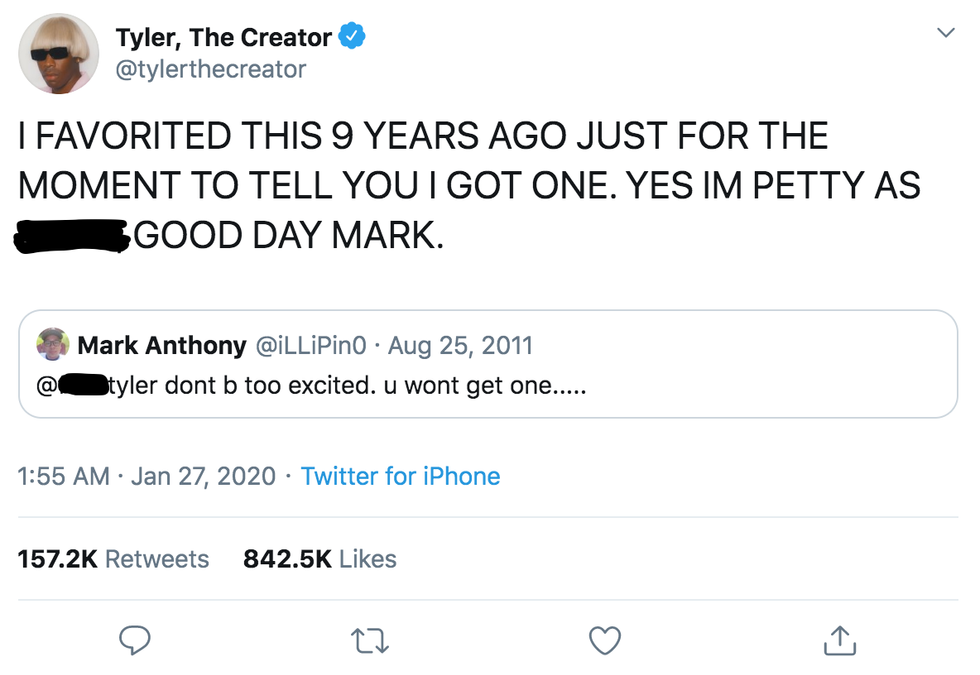Open the "Tyler, The Creator" display name

pos(223,38)
